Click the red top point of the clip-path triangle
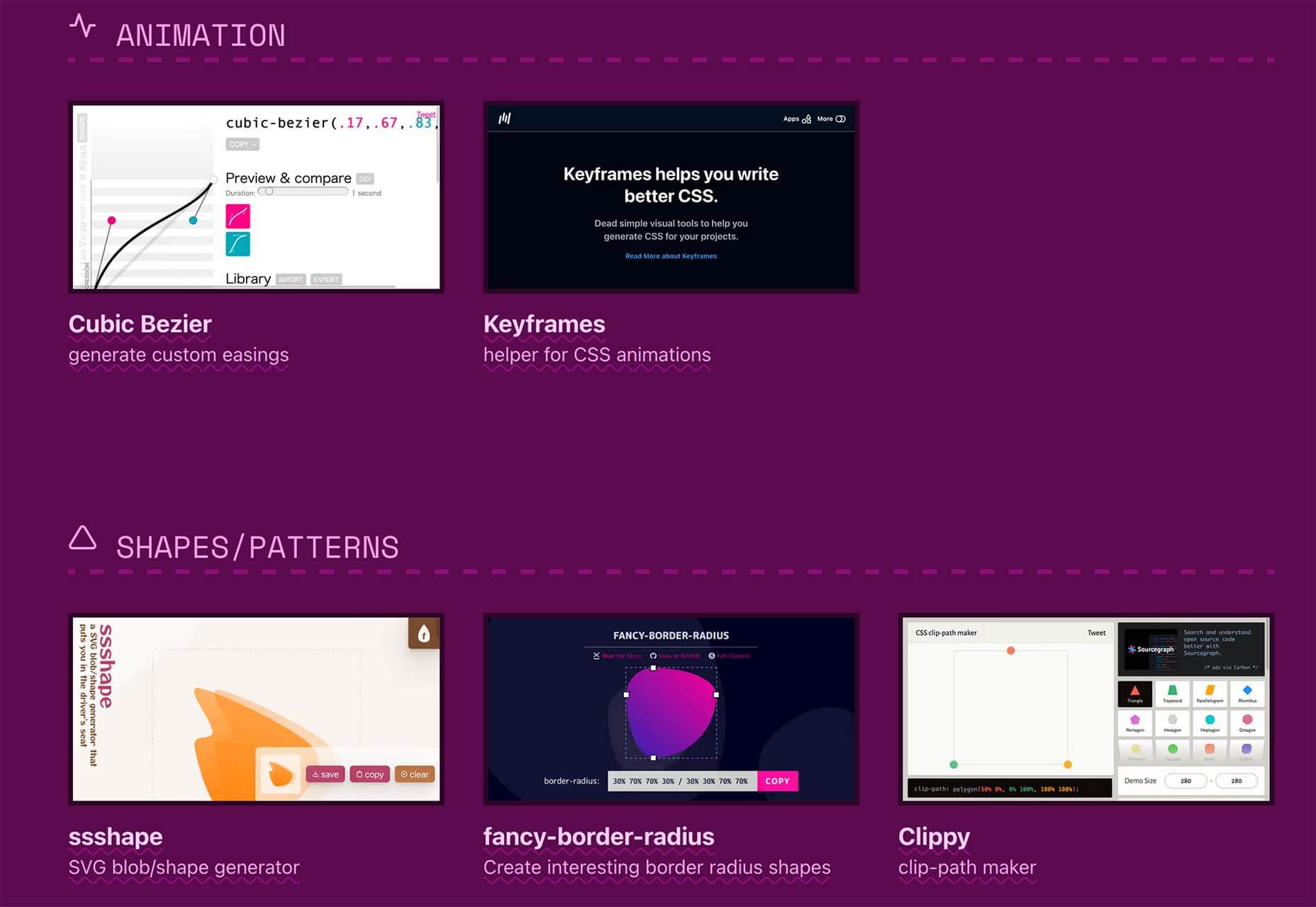The image size is (1316, 907). tap(1011, 650)
